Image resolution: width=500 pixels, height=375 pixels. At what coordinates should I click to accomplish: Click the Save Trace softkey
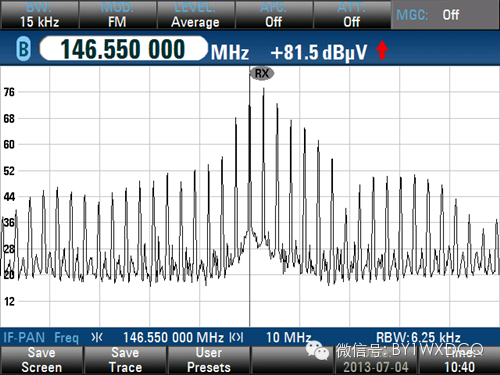click(x=125, y=360)
